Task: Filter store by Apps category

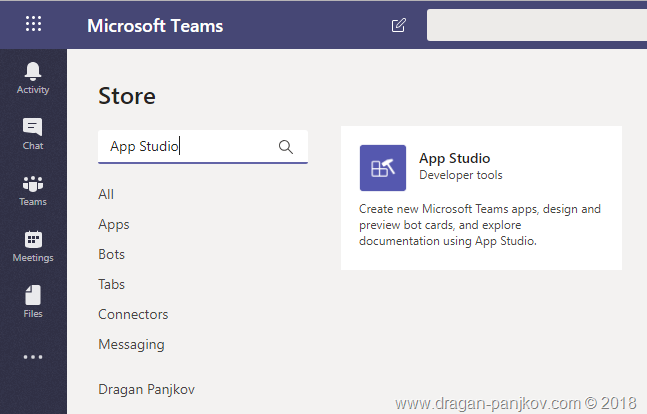Action: [114, 224]
